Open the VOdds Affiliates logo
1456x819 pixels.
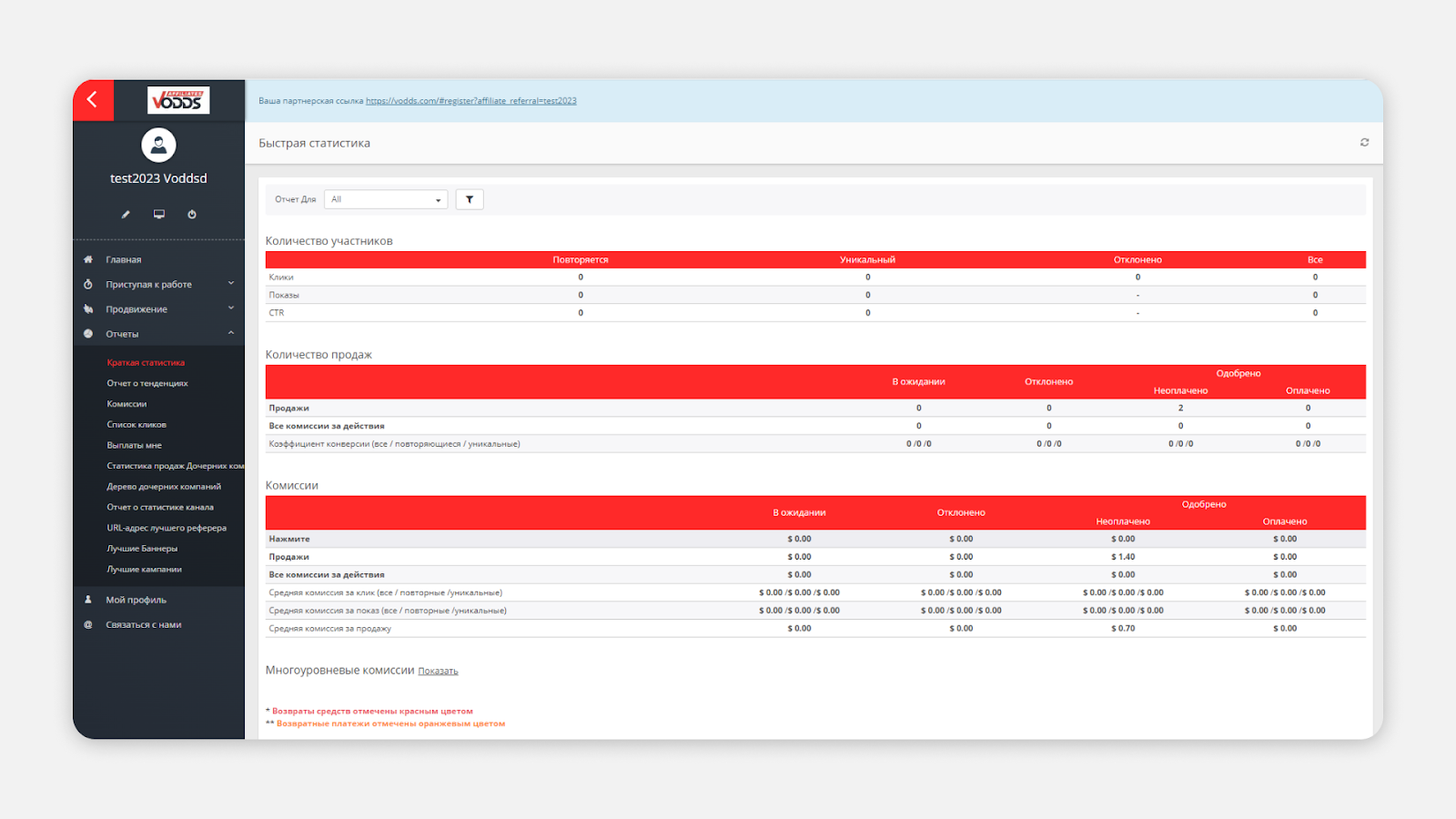pyautogui.click(x=178, y=100)
